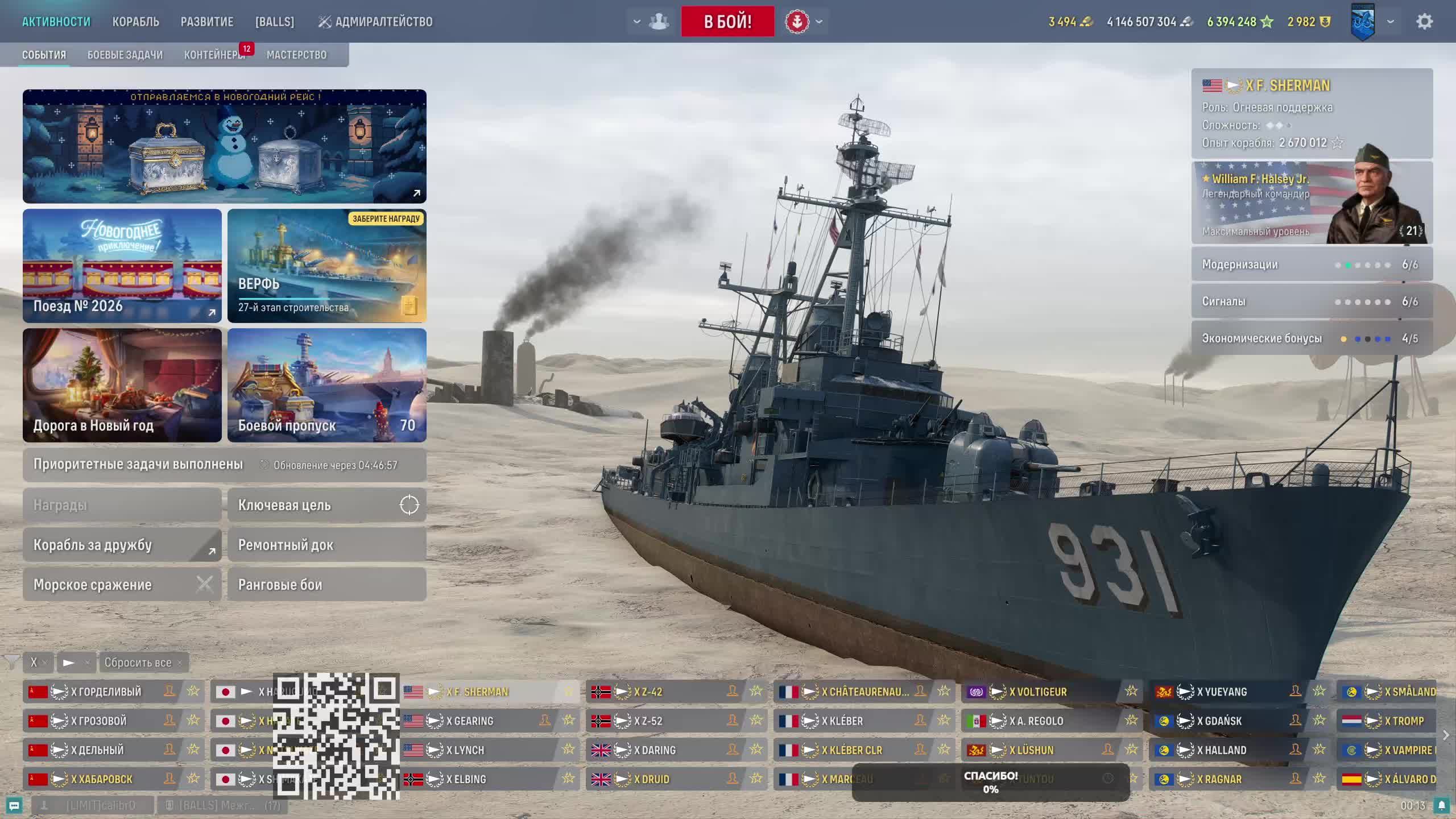Toggle favorite star on X Gearing

click(568, 721)
